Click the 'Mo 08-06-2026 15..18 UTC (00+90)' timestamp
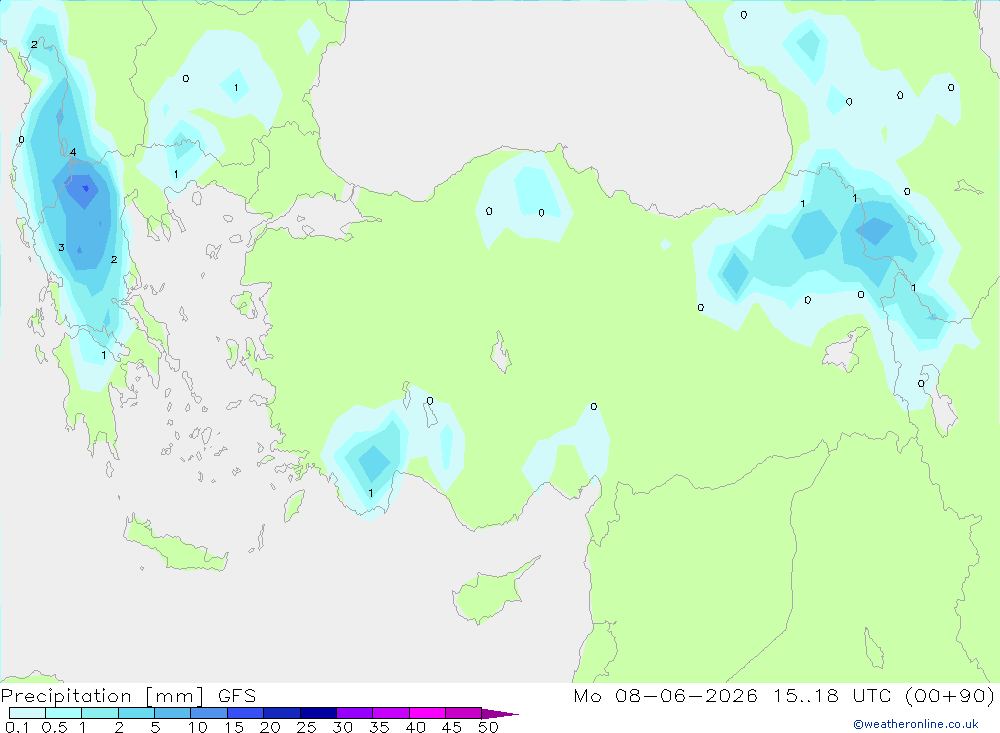This screenshot has width=1000, height=733. point(784,696)
